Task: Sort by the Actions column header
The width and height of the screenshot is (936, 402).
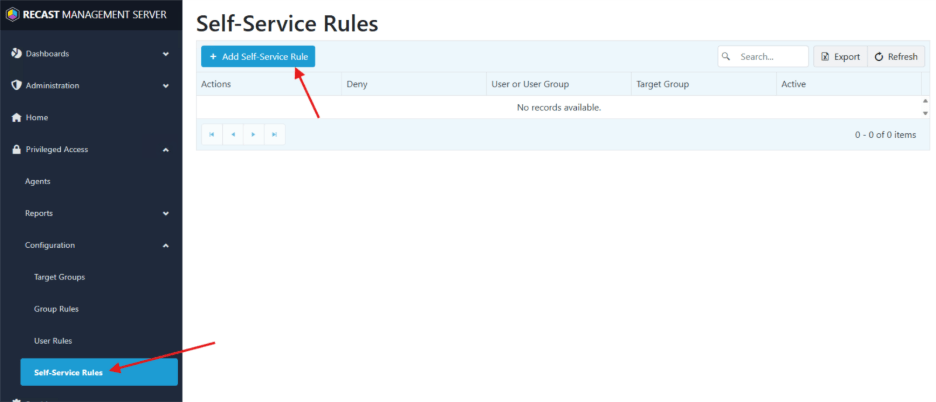Action: click(x=269, y=84)
